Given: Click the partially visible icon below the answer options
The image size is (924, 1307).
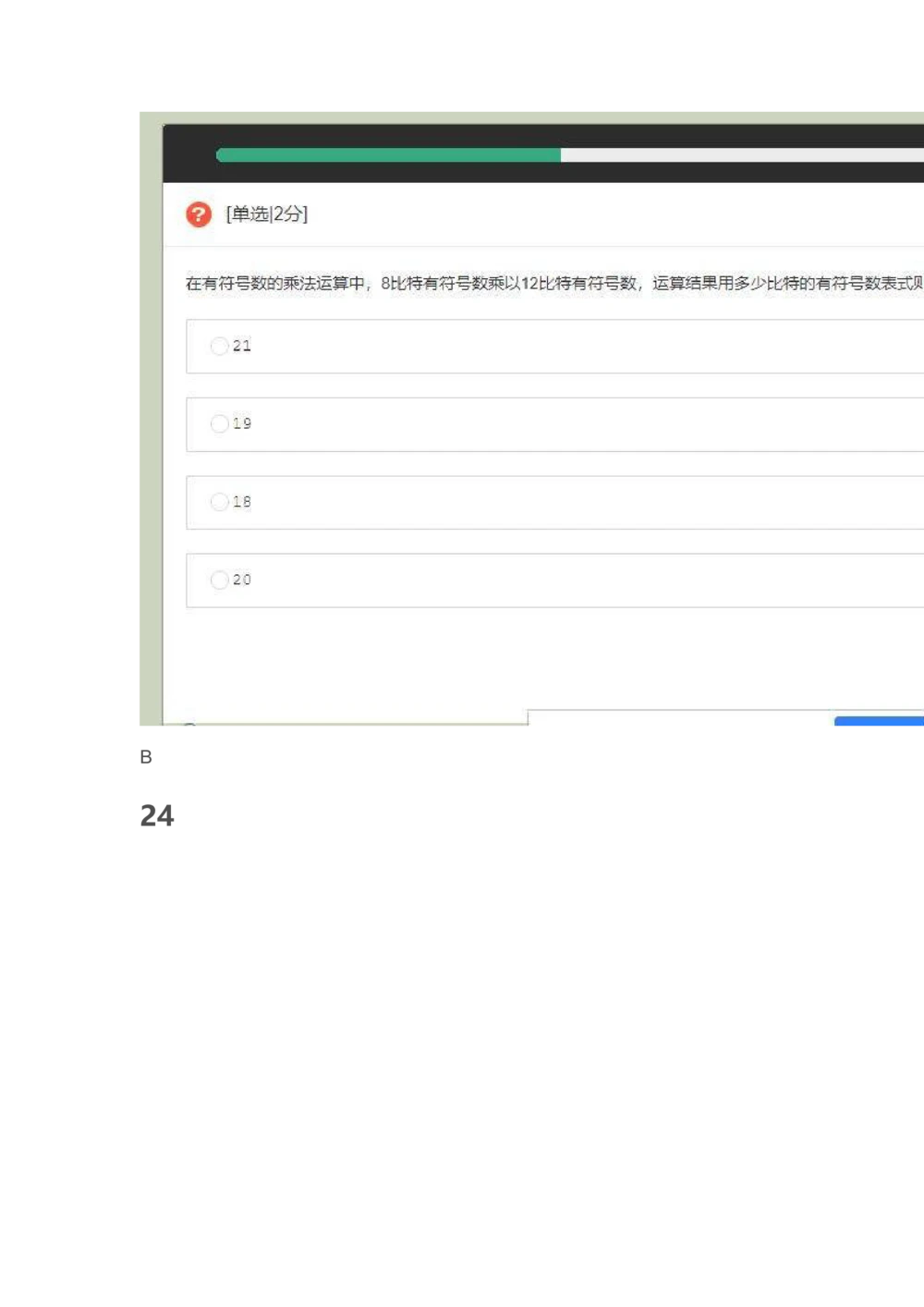Looking at the screenshot, I should (x=190, y=727).
